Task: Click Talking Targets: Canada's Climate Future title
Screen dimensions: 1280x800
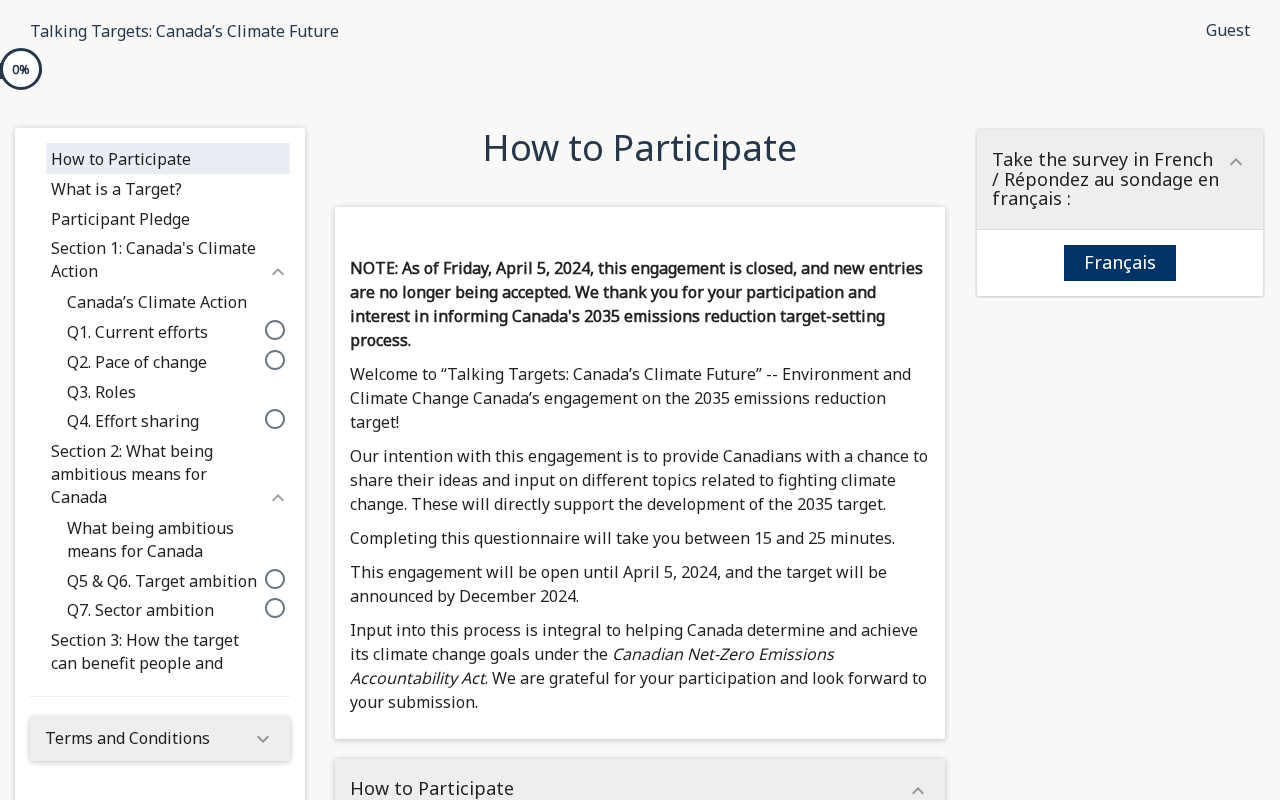Action: [184, 31]
